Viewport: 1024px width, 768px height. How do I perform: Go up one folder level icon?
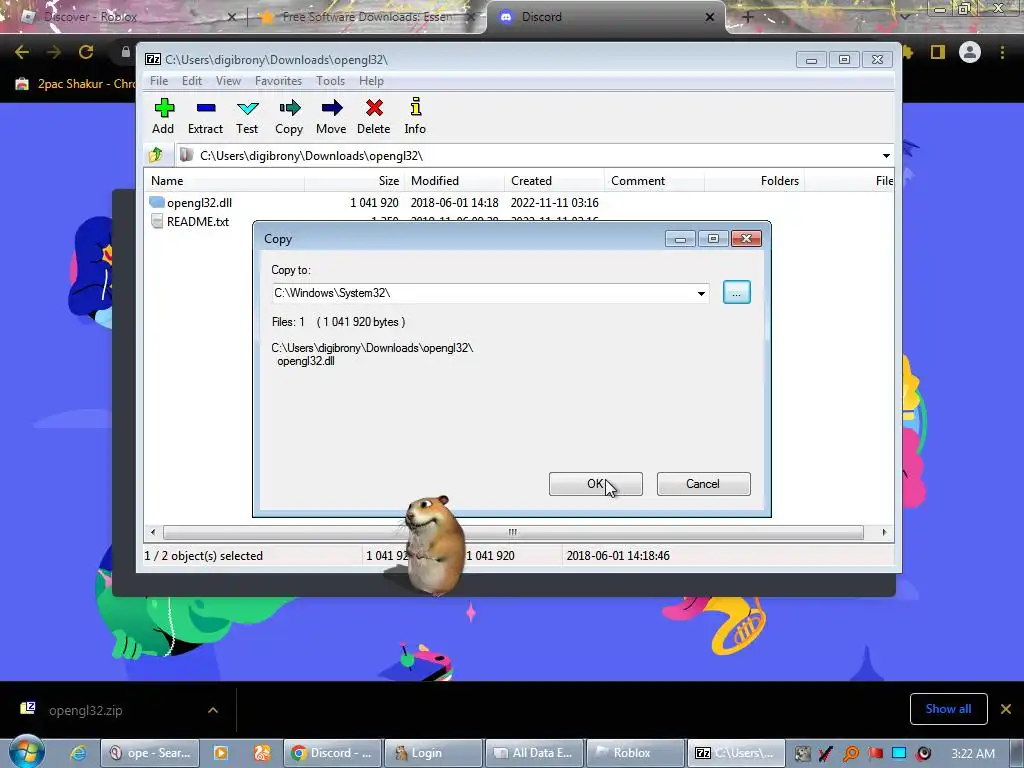(x=156, y=155)
